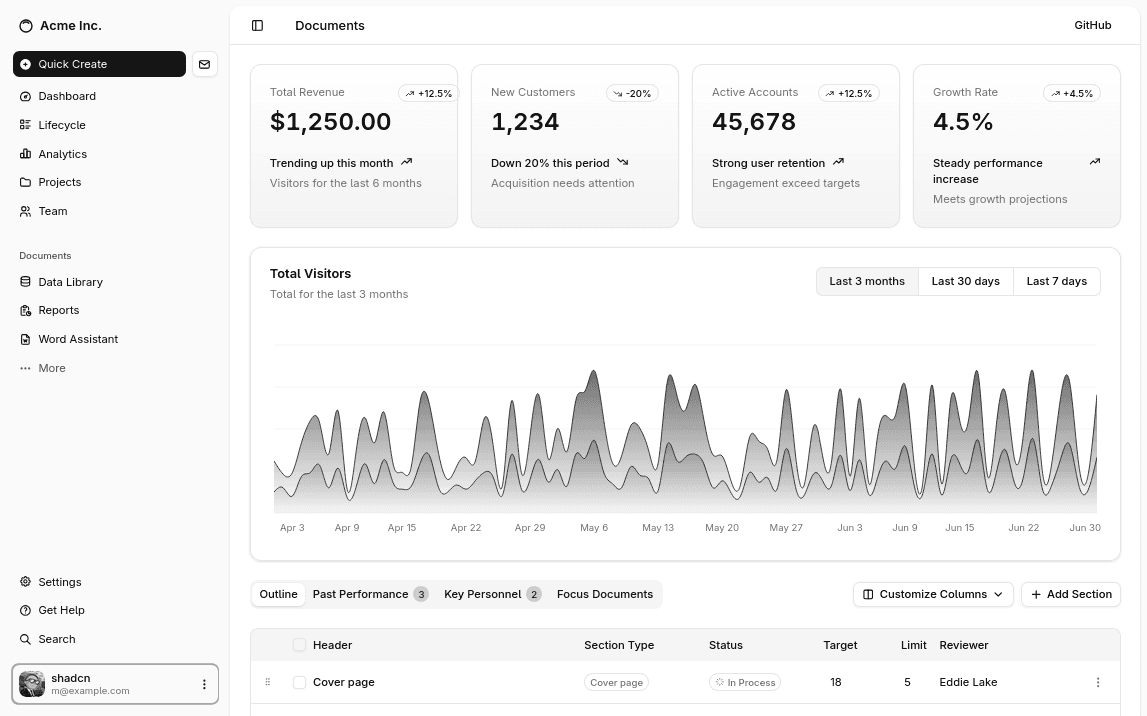Click the Search icon near the bottom
This screenshot has height=716, width=1147.
pyautogui.click(x=24, y=639)
